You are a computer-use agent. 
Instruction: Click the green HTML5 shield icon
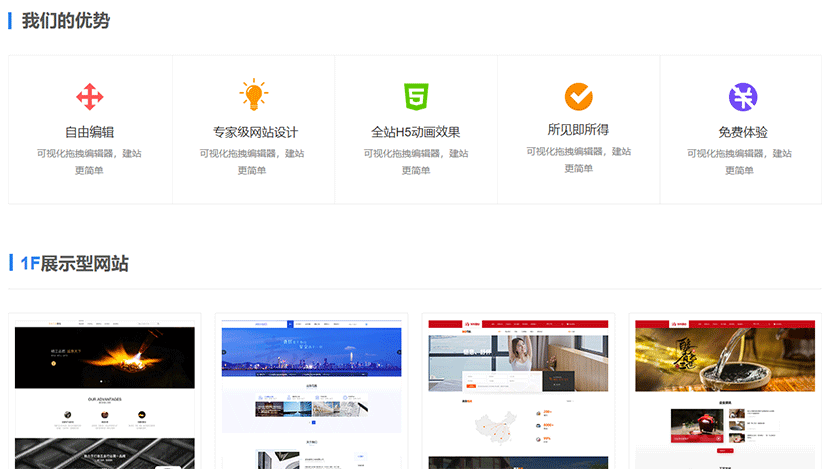pyautogui.click(x=416, y=97)
